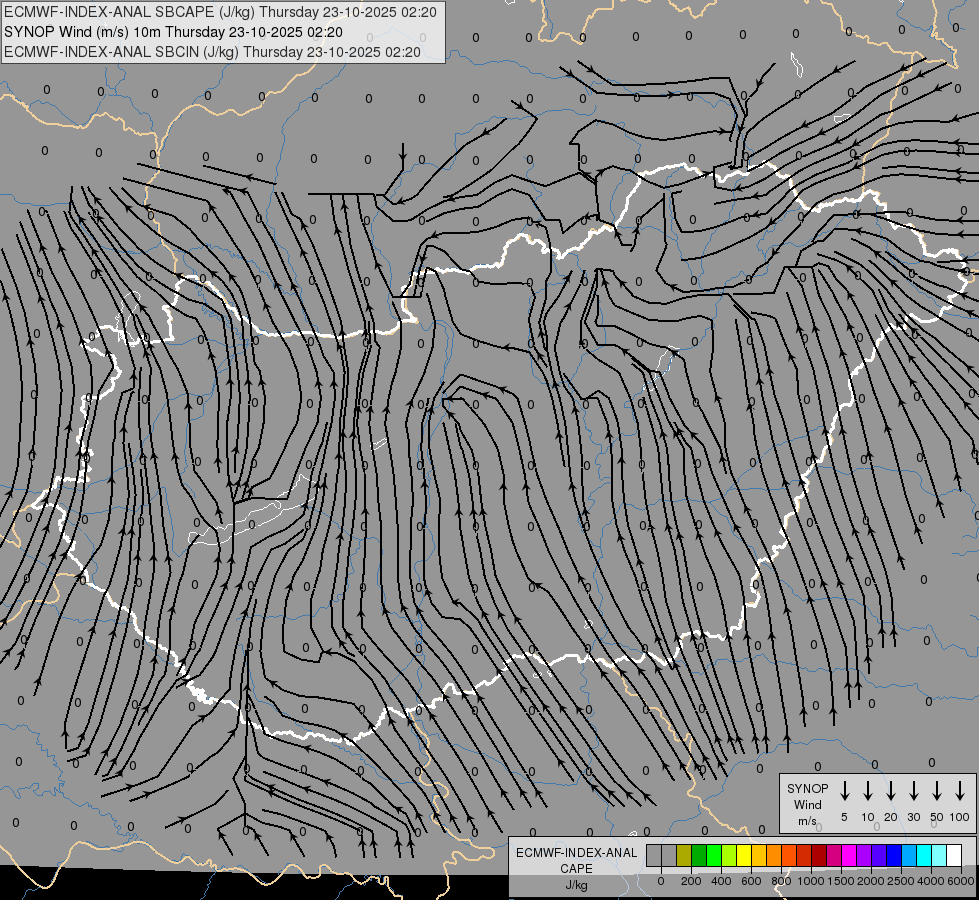Click the '2500' tick label on CAPE scale
Viewport: 979px width, 900px height.
pyautogui.click(x=900, y=881)
